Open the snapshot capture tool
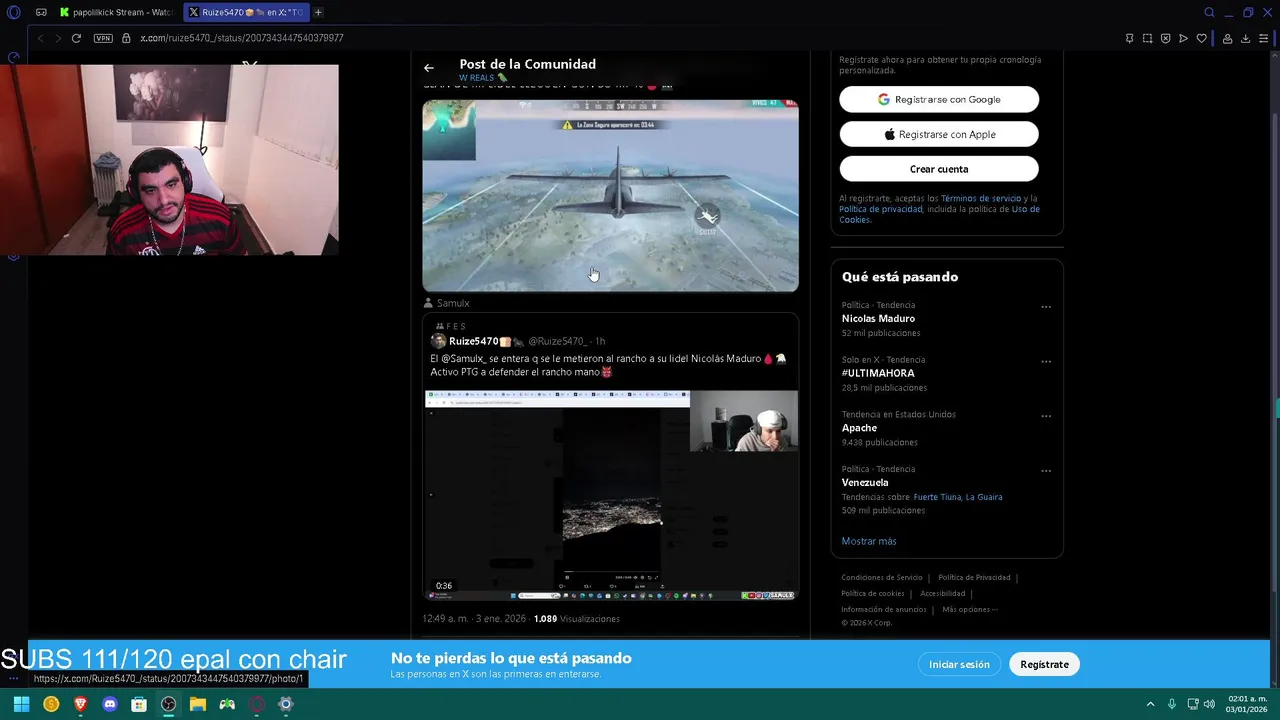Viewport: 1280px width, 720px height. pos(1147,38)
